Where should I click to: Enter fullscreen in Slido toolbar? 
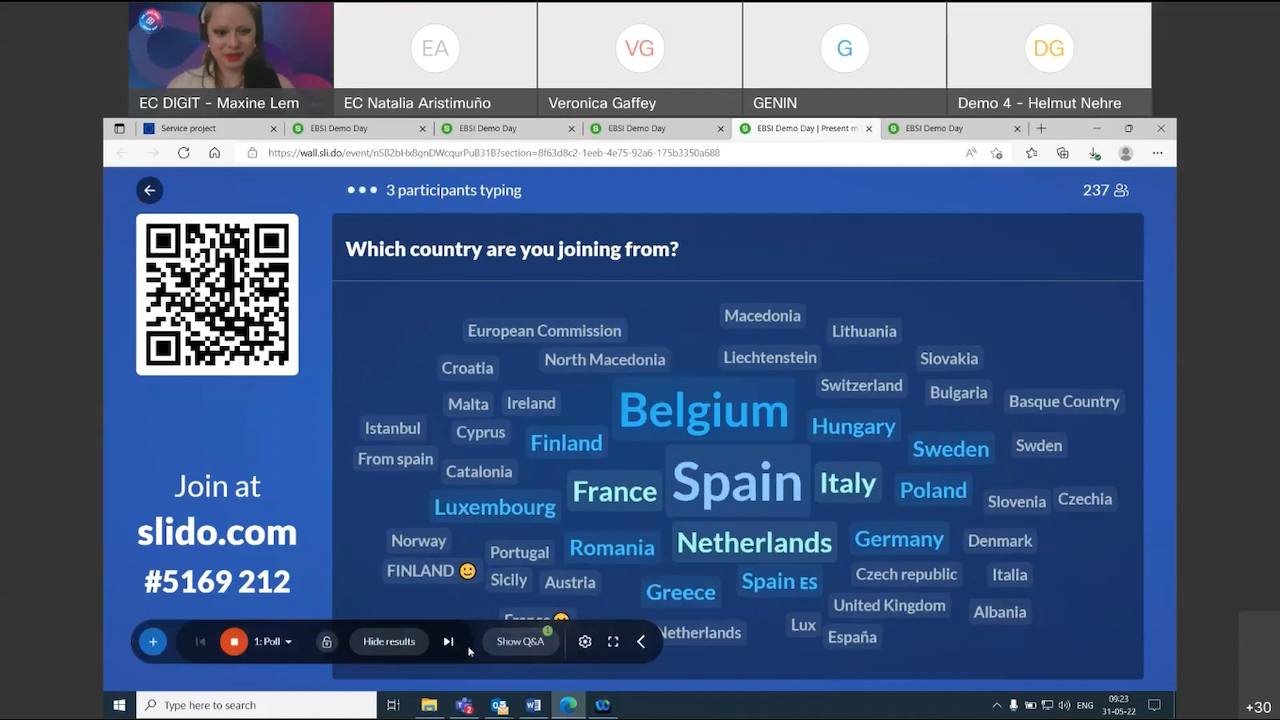pos(613,642)
